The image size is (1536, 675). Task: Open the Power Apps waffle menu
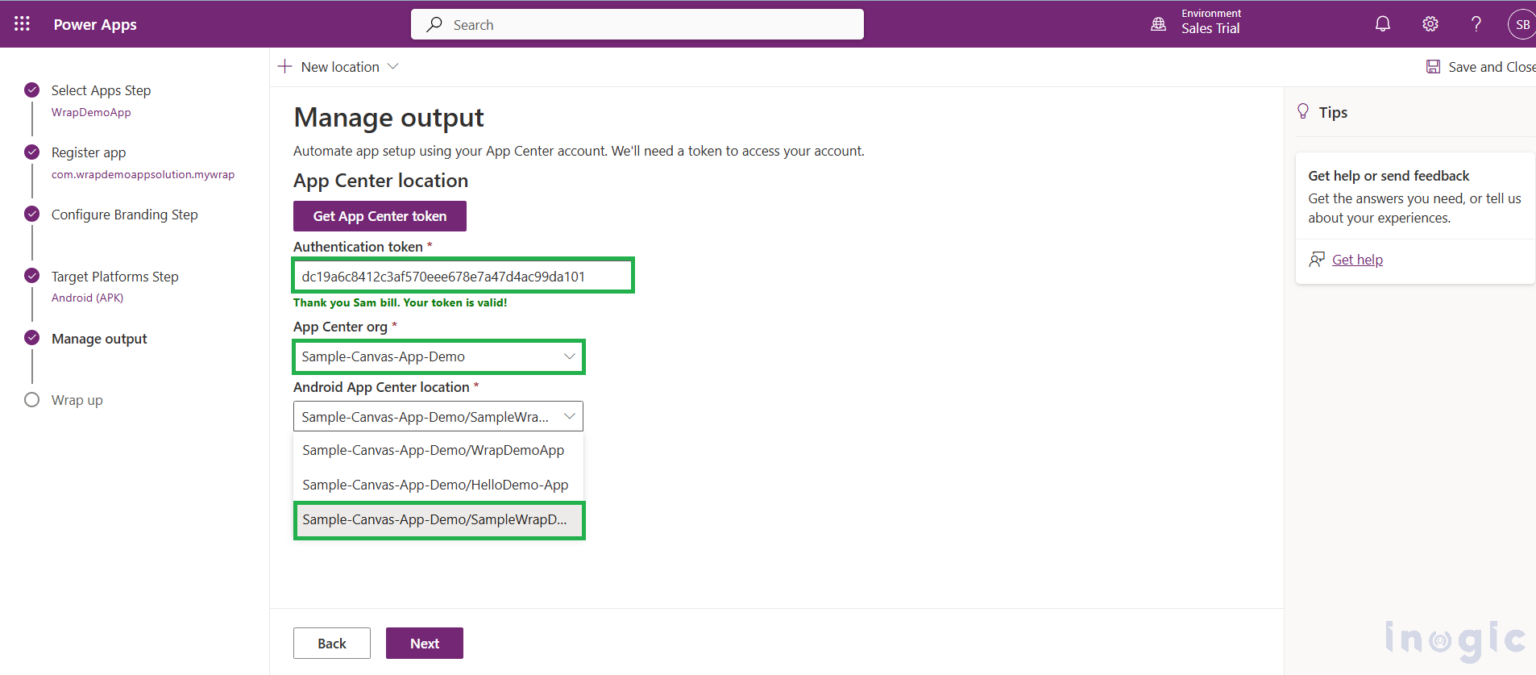(22, 23)
